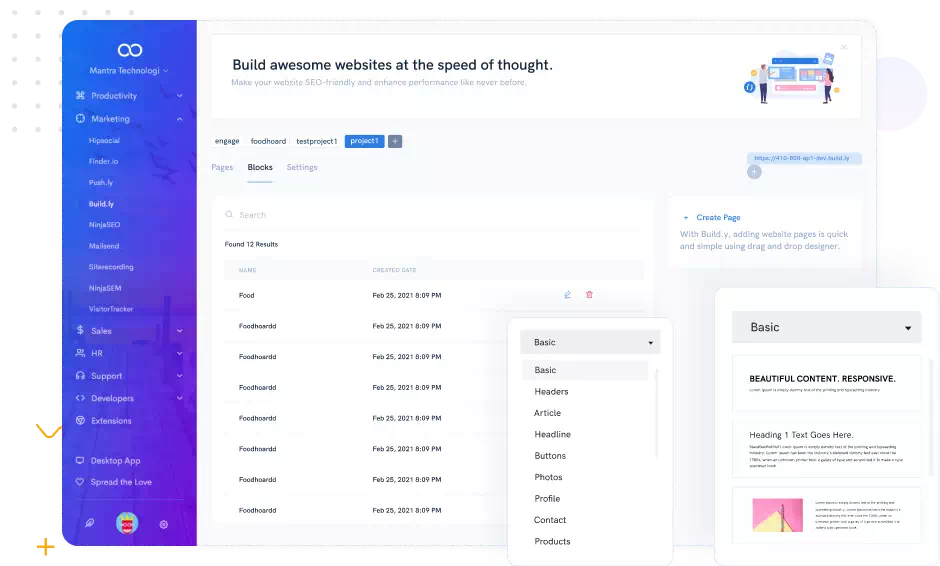Click the round plus button under URL

pyautogui.click(x=754, y=172)
